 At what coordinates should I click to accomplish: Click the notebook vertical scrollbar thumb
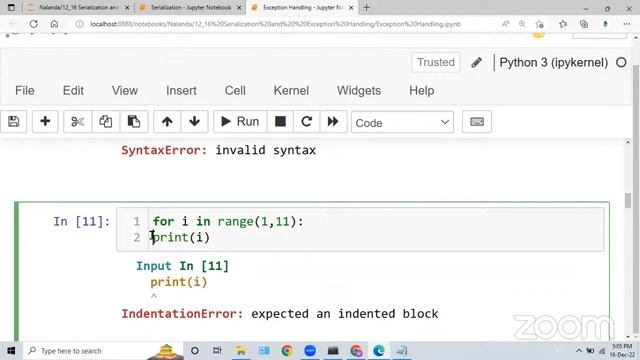click(x=628, y=200)
